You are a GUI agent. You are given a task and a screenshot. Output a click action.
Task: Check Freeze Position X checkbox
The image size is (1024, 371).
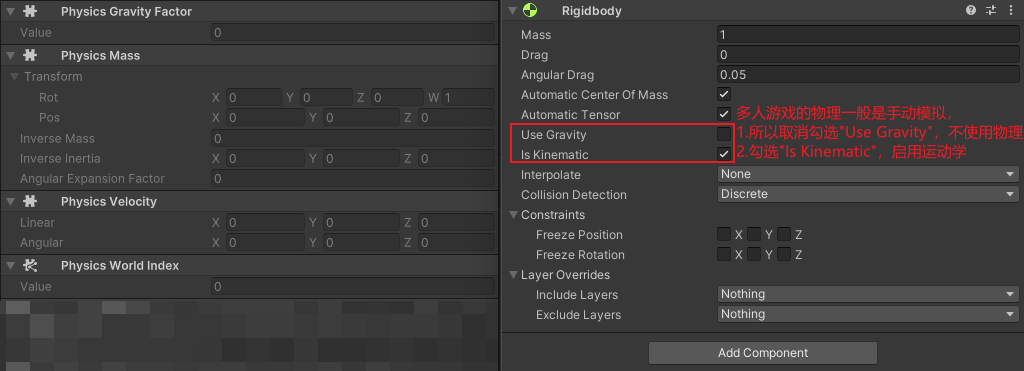pos(724,234)
